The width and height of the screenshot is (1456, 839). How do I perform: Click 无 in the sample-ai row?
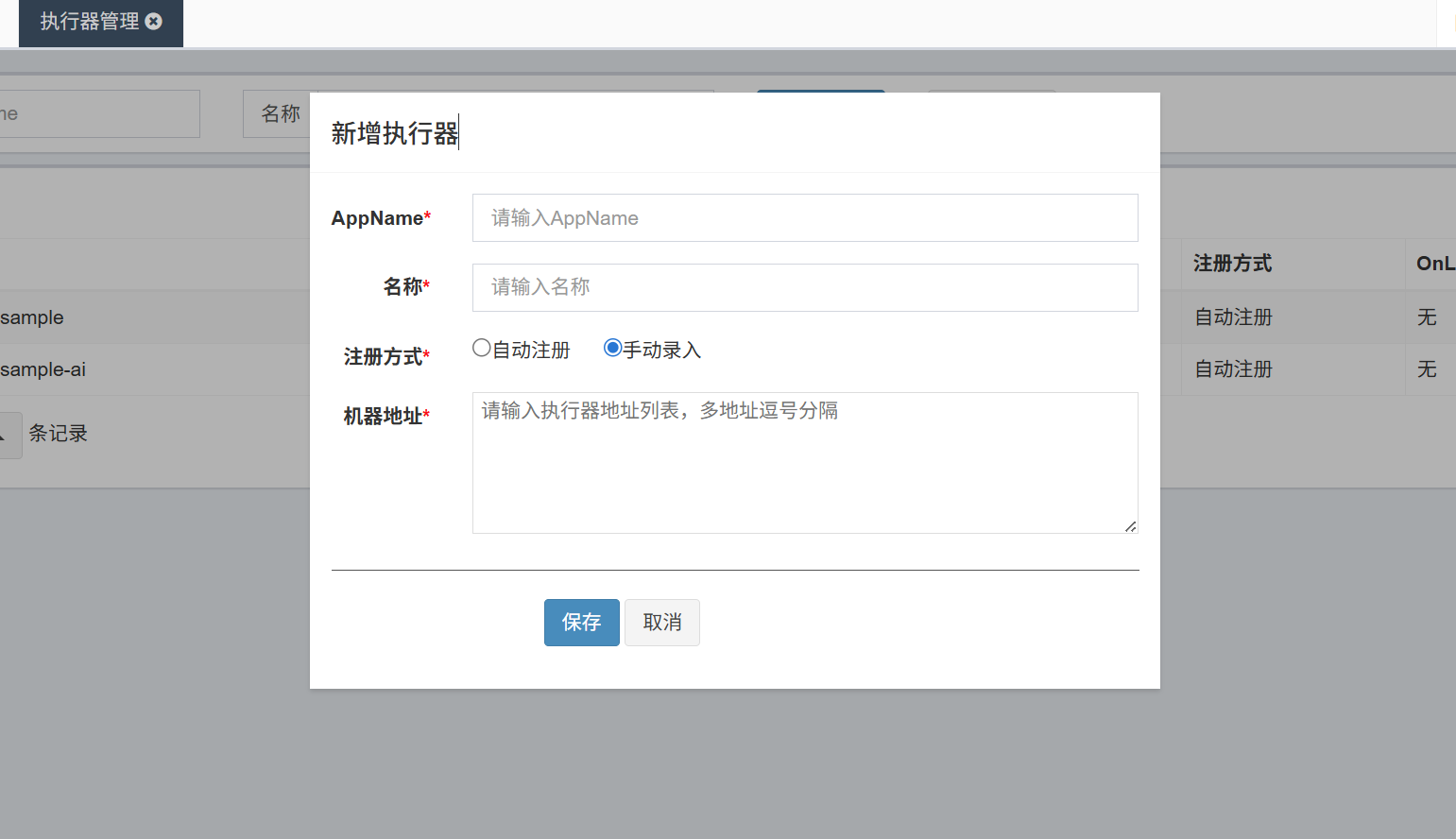click(x=1427, y=369)
